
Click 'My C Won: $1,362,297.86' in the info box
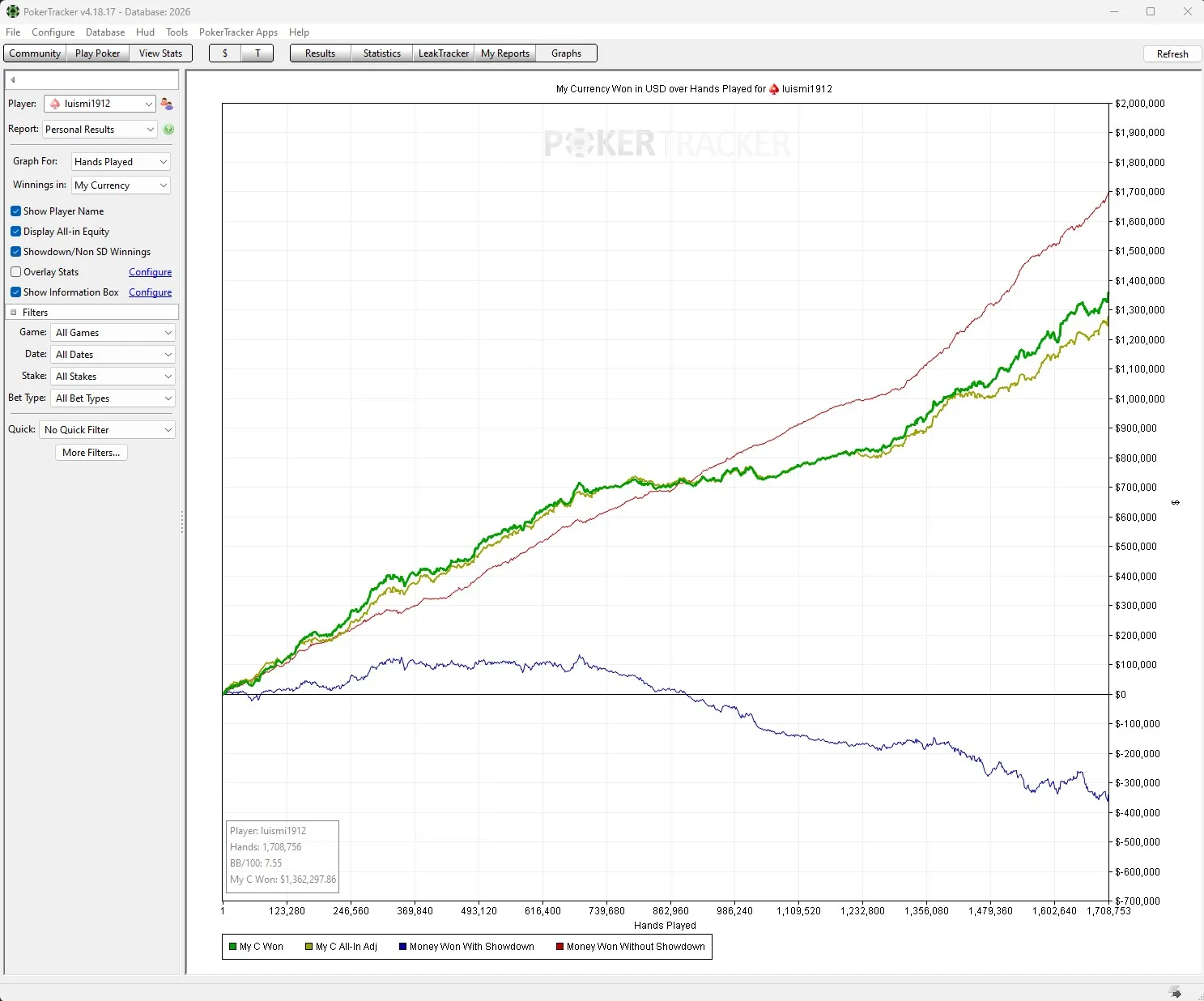coord(283,880)
